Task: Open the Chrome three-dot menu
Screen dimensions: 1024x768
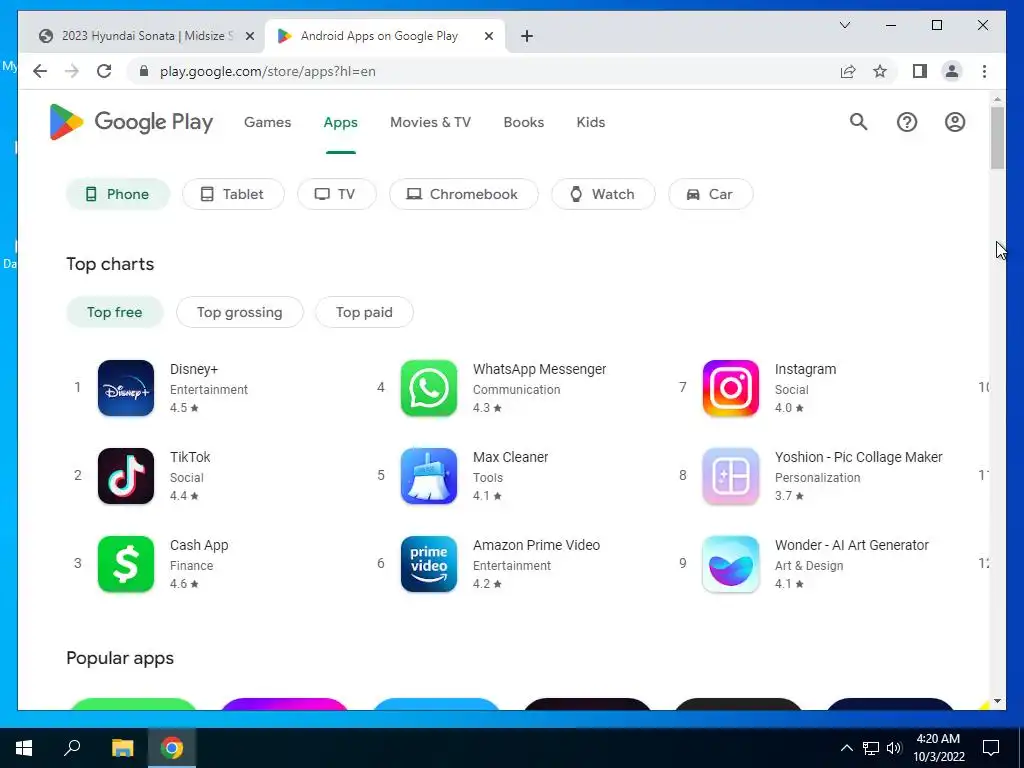Action: pyautogui.click(x=984, y=71)
